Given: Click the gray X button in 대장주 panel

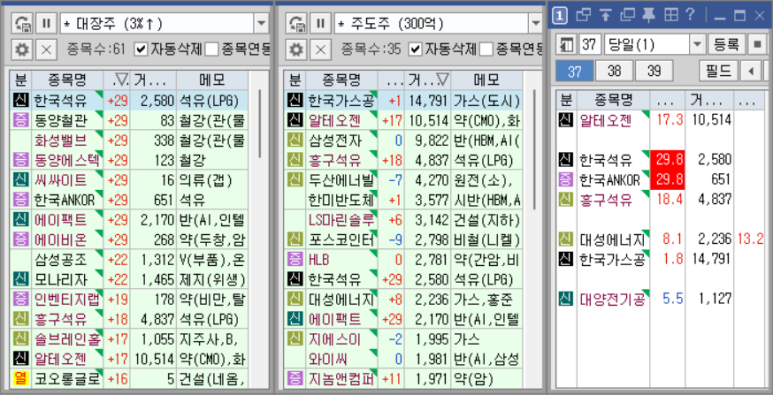Looking at the screenshot, I should 46,49.
